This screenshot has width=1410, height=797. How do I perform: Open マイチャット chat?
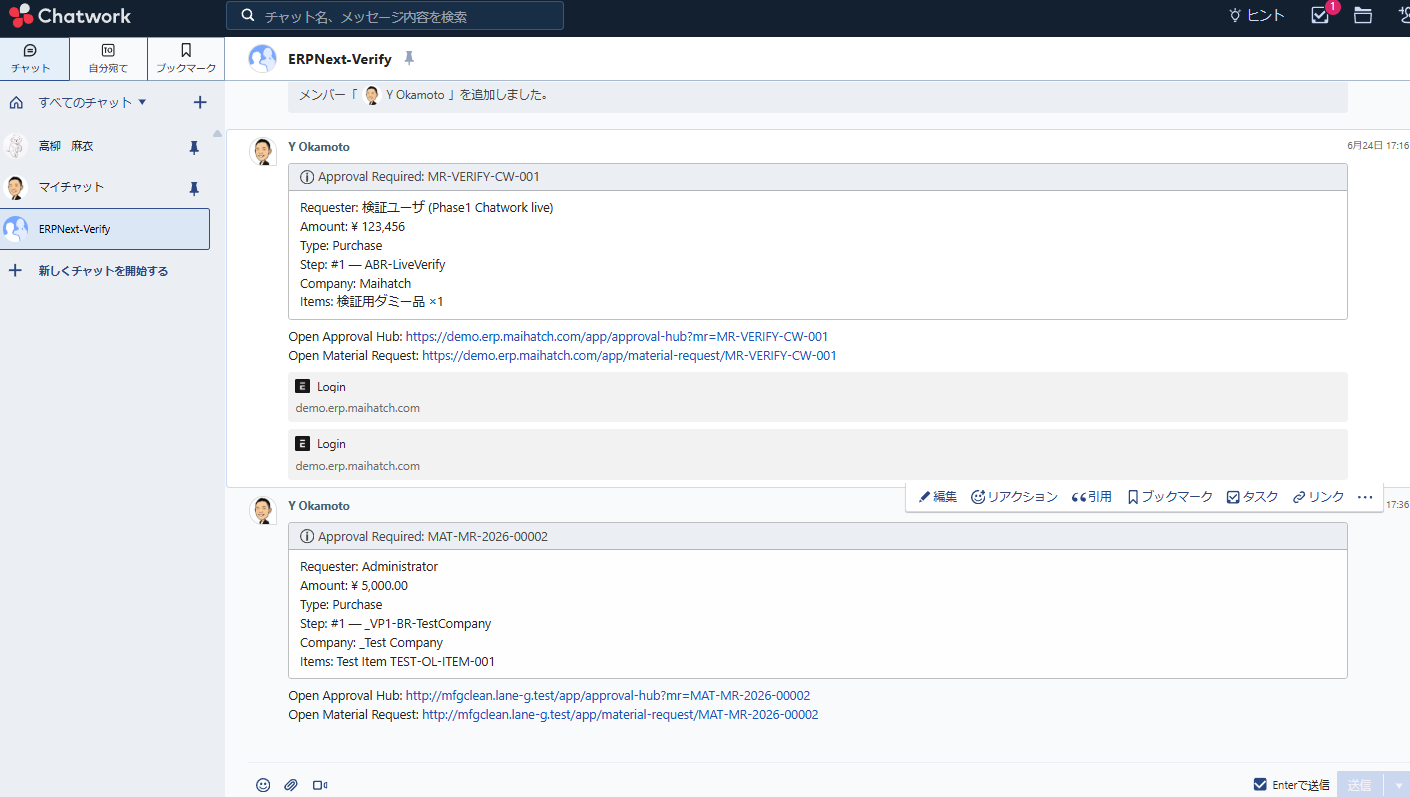pos(105,188)
